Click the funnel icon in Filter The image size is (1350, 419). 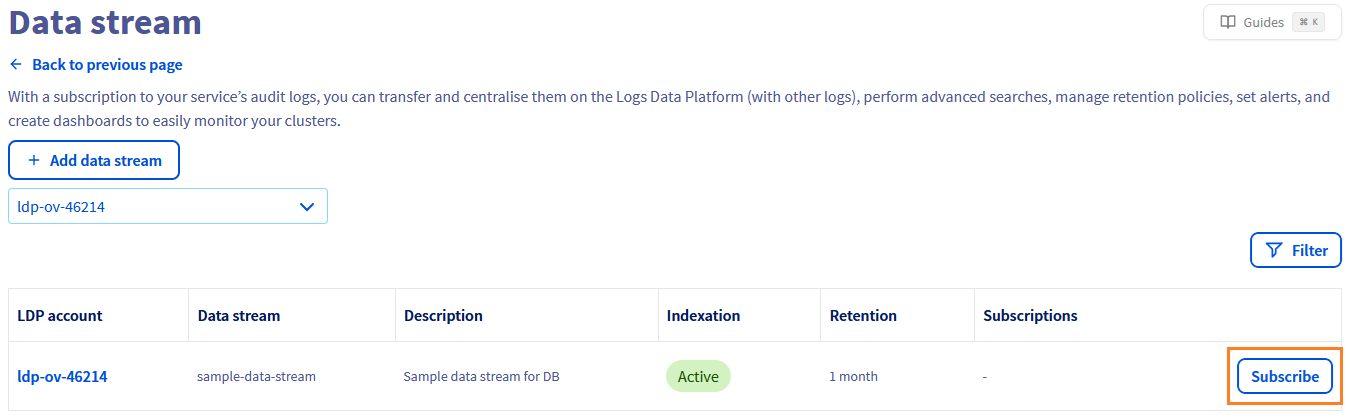point(1274,250)
